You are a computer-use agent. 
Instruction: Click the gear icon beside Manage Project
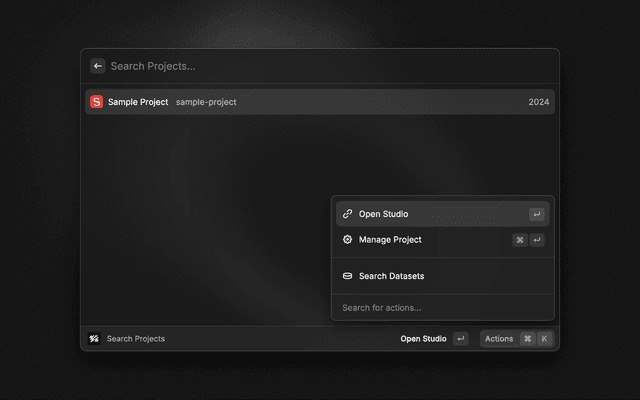coord(347,240)
